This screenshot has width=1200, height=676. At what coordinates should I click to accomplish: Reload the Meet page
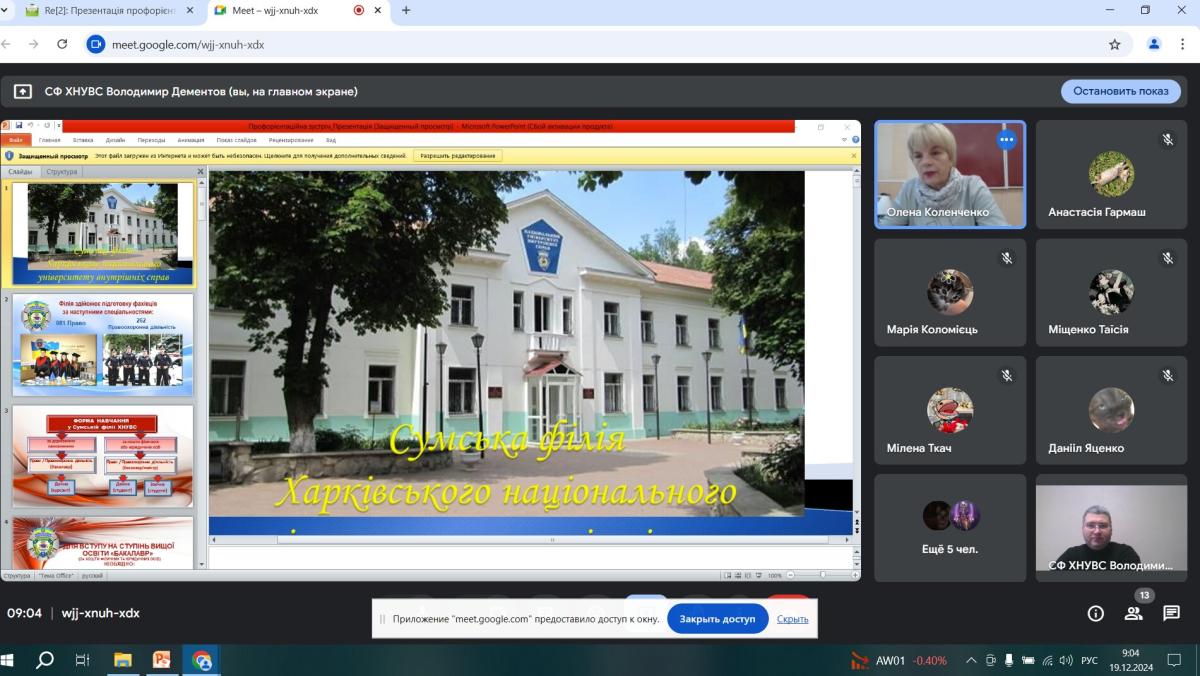tap(62, 44)
